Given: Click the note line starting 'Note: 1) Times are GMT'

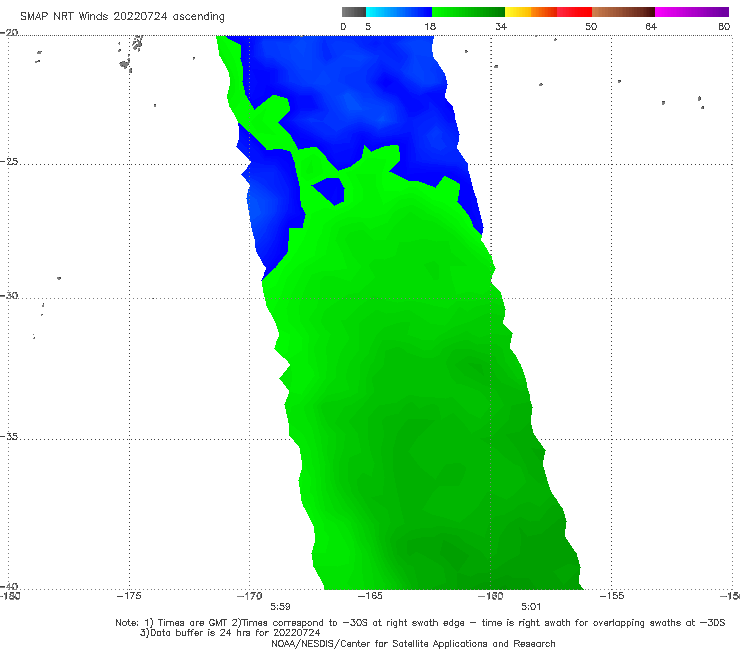Looking at the screenshot, I should coord(420,623).
